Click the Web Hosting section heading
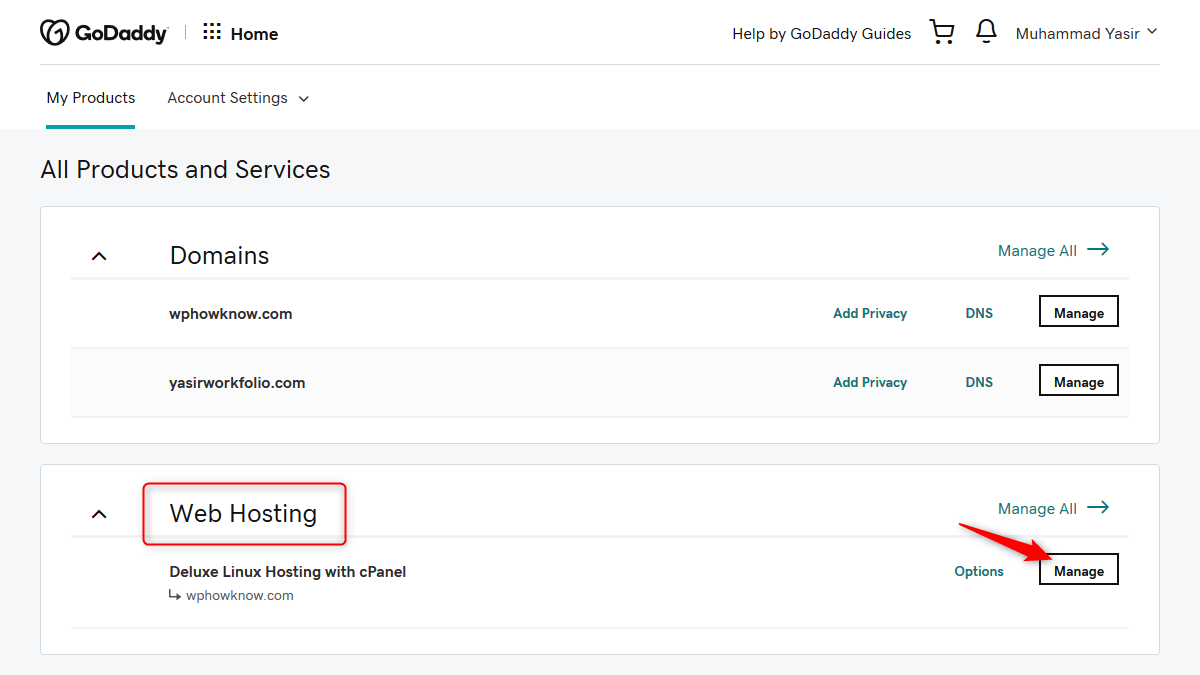1200x675 pixels. click(243, 514)
